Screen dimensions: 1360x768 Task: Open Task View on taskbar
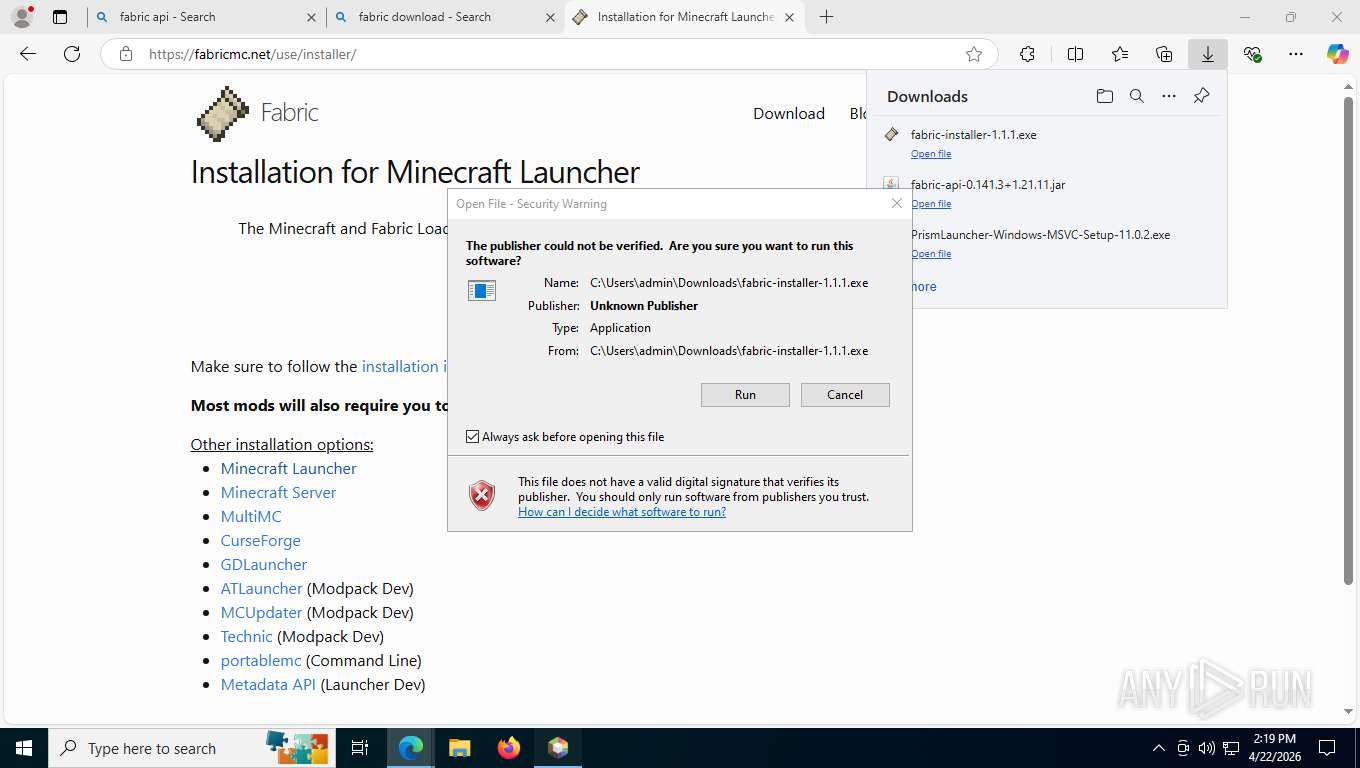(360, 748)
